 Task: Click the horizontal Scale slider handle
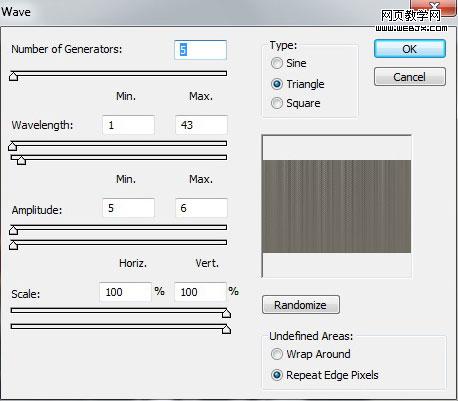point(226,313)
